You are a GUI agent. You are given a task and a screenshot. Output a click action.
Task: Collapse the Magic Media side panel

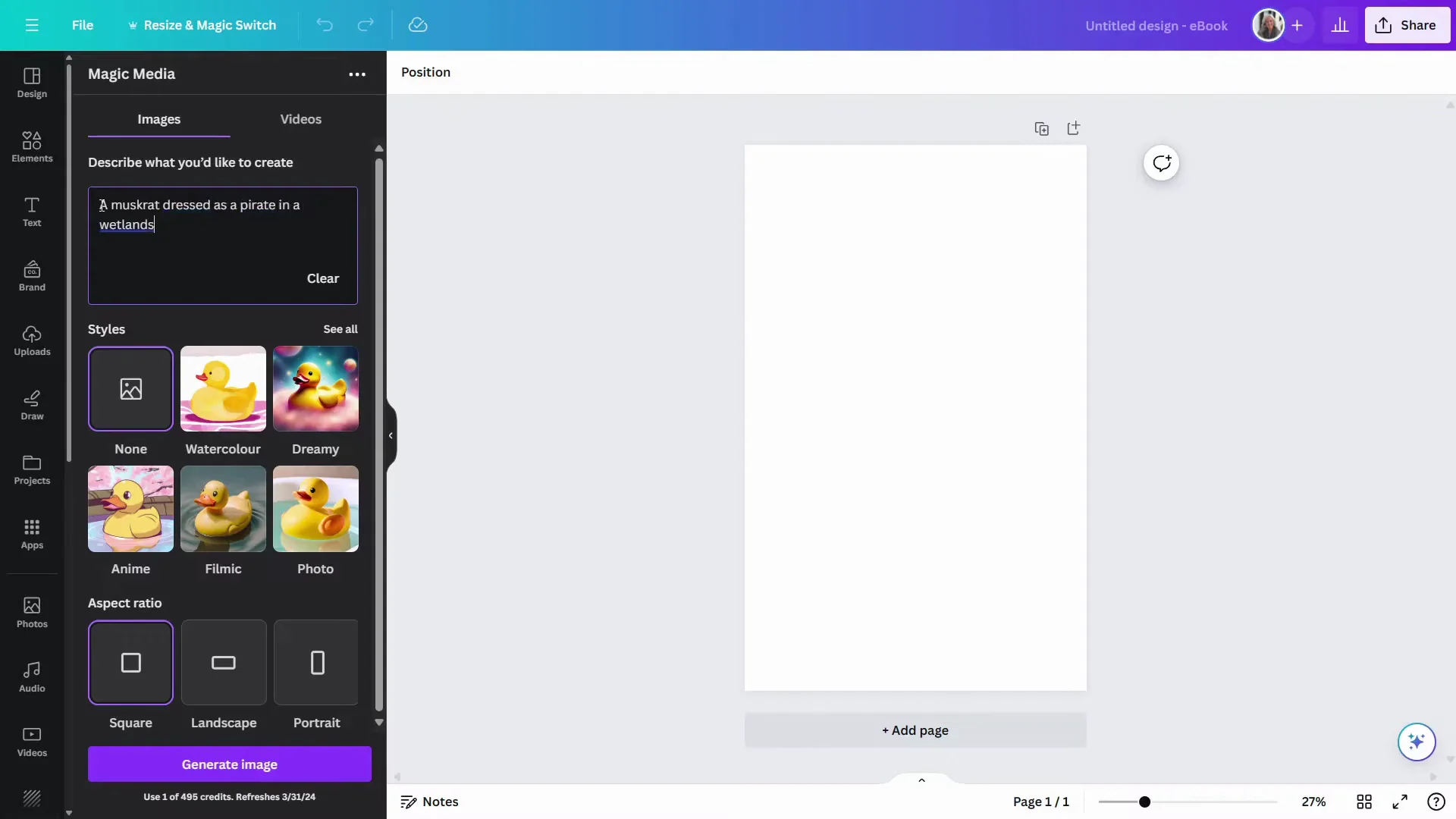pyautogui.click(x=391, y=435)
